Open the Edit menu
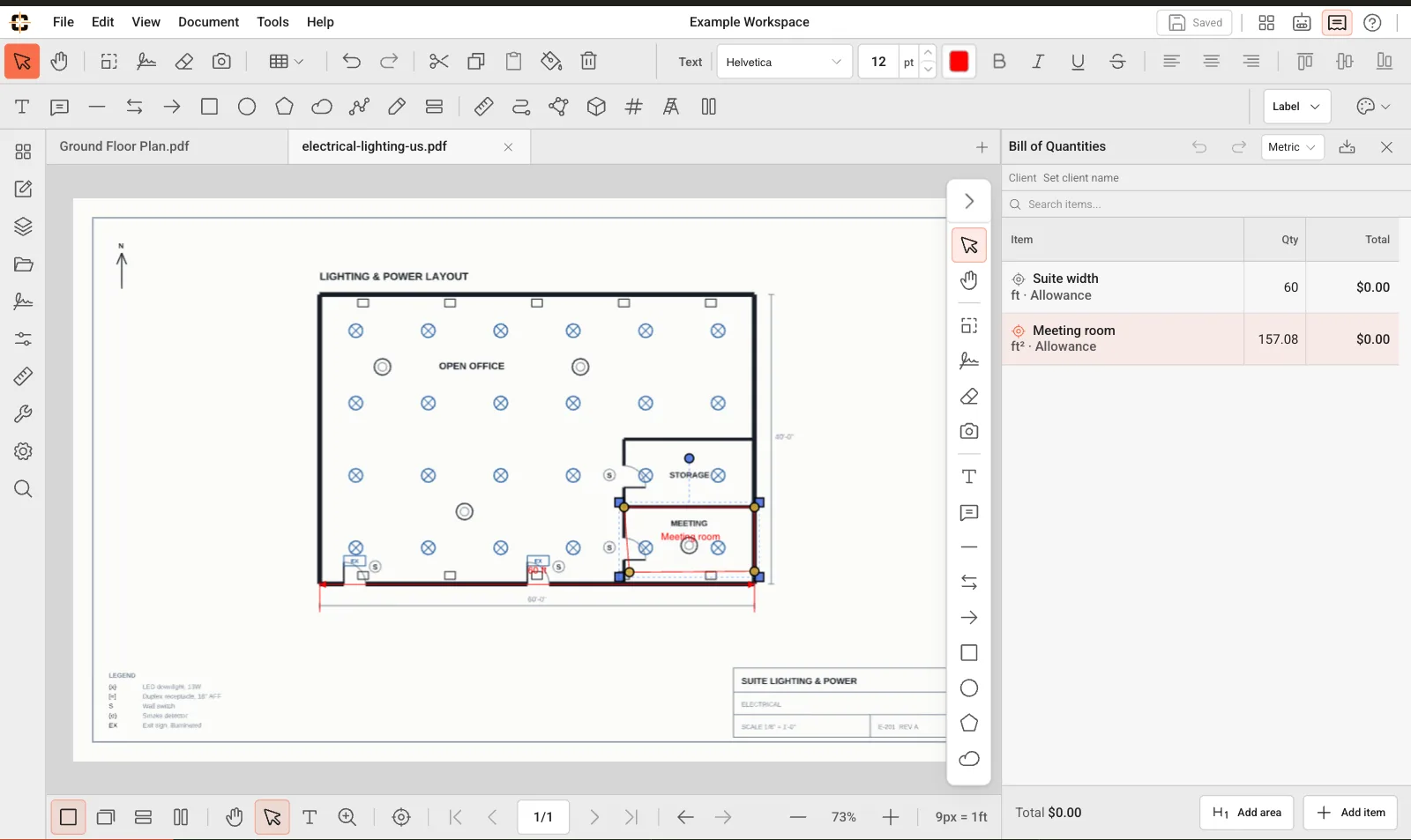The width and height of the screenshot is (1411, 840). pos(103,22)
